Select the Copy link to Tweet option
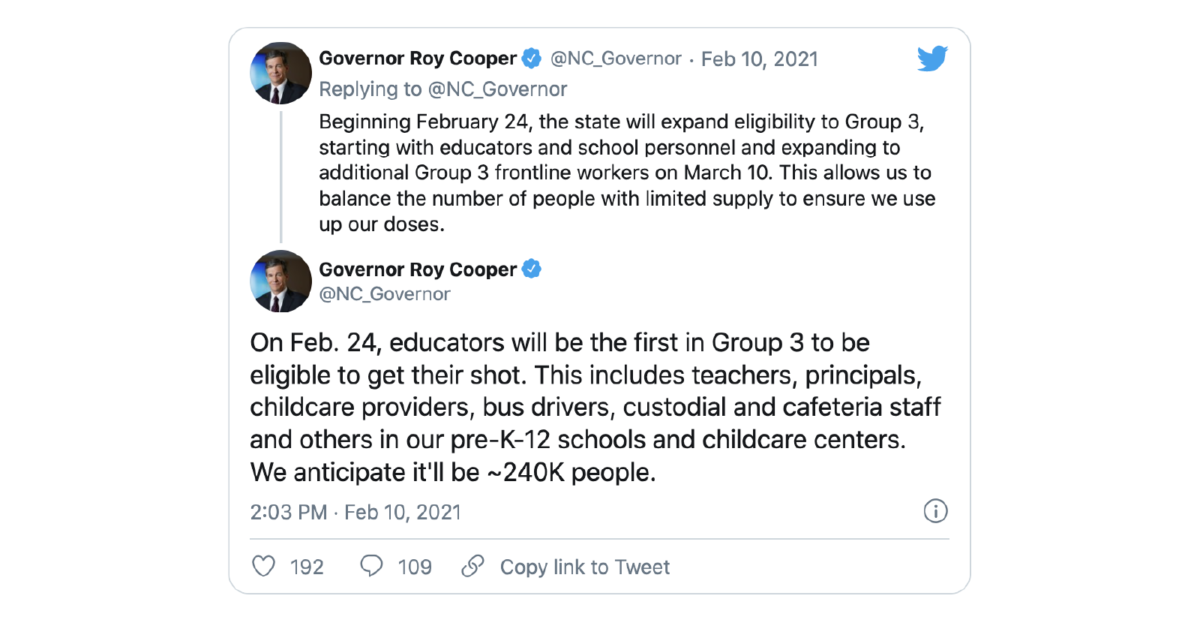This screenshot has width=1200, height=626. pos(584,566)
